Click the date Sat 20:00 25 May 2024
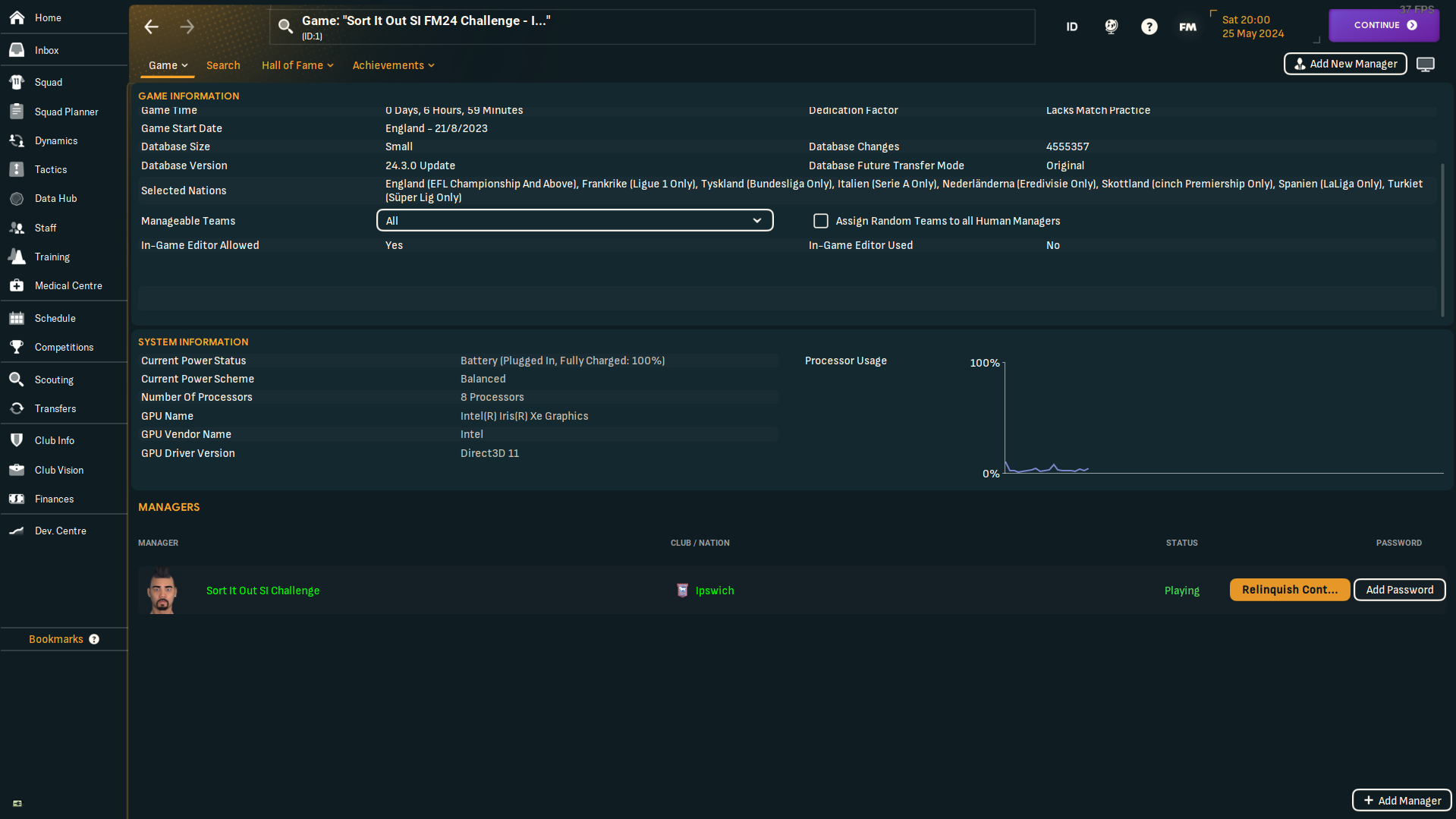The width and height of the screenshot is (1456, 819). coord(1253,27)
